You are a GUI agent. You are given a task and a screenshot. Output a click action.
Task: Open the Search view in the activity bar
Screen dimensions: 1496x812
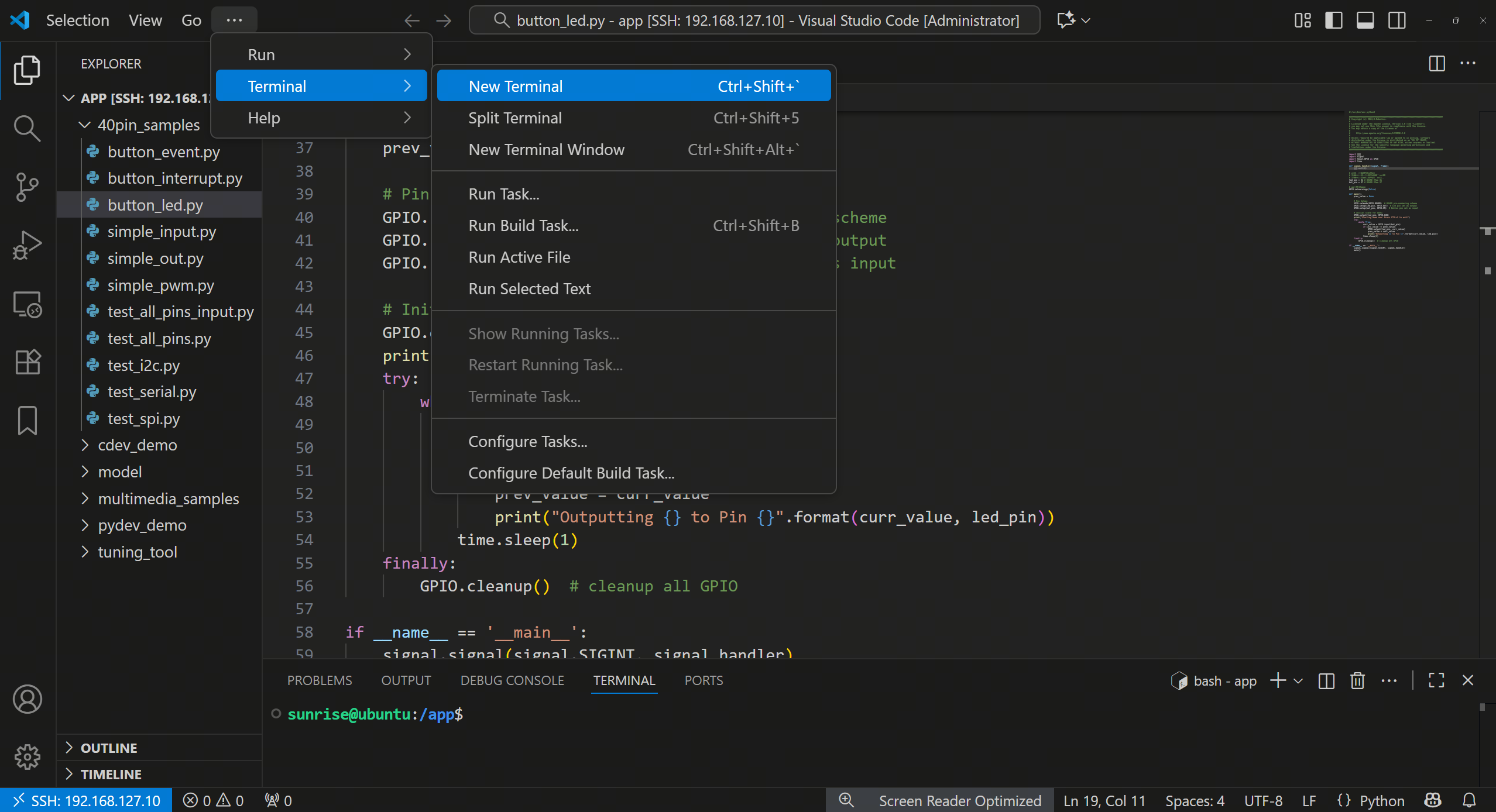tap(28, 128)
